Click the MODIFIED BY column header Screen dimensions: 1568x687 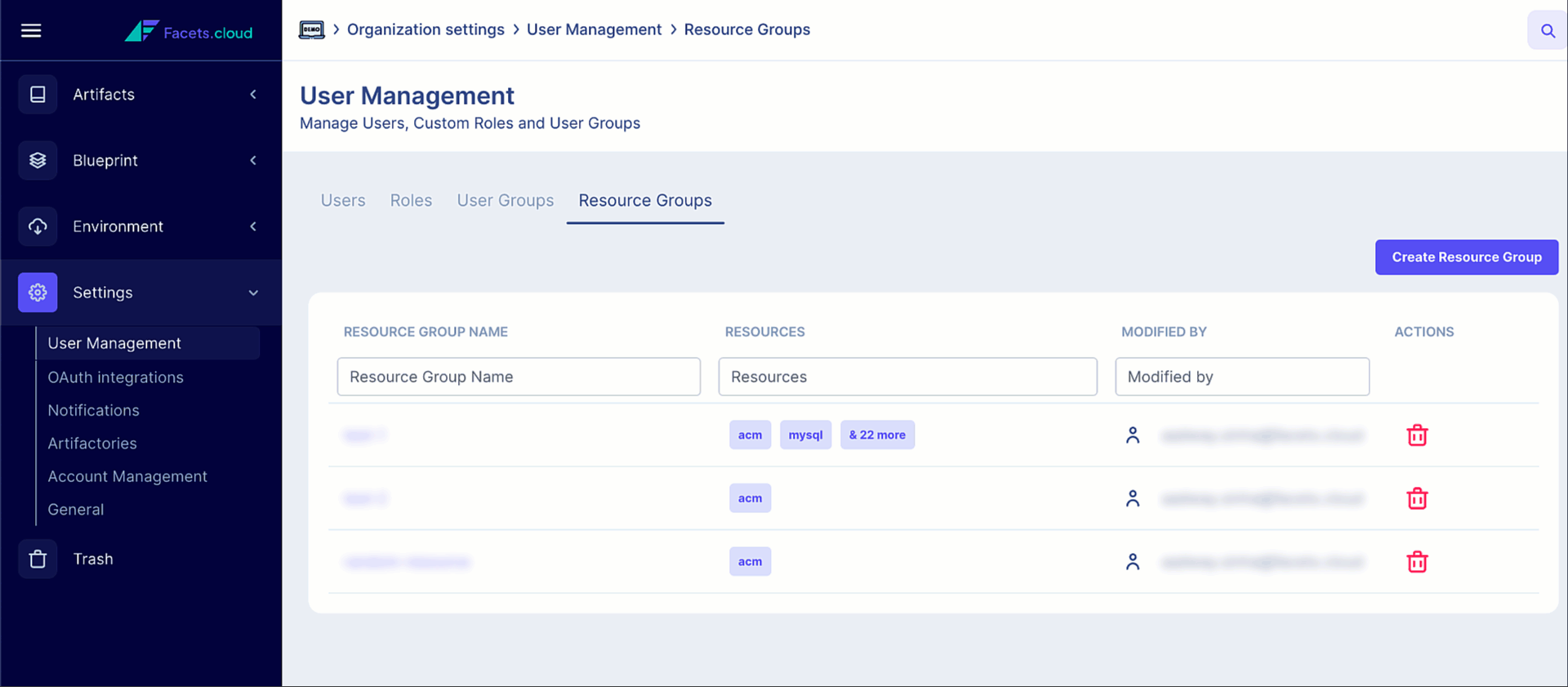pos(1164,332)
